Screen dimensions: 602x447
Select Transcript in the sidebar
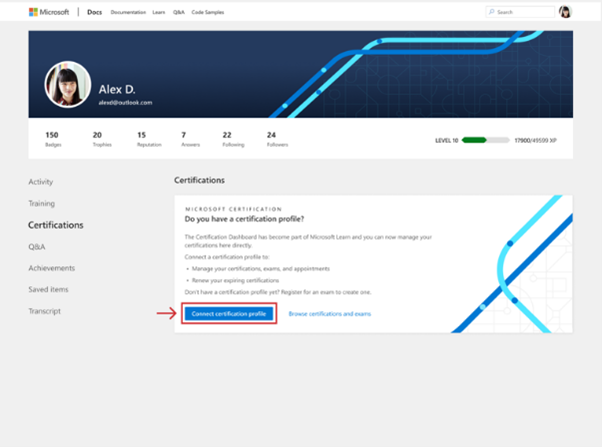tap(45, 311)
